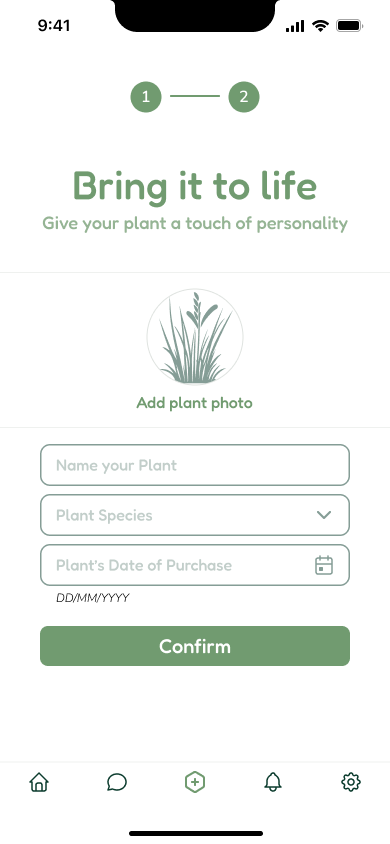The width and height of the screenshot is (390, 844).
Task: Tap the battery status icon
Action: pyautogui.click(x=349, y=25)
